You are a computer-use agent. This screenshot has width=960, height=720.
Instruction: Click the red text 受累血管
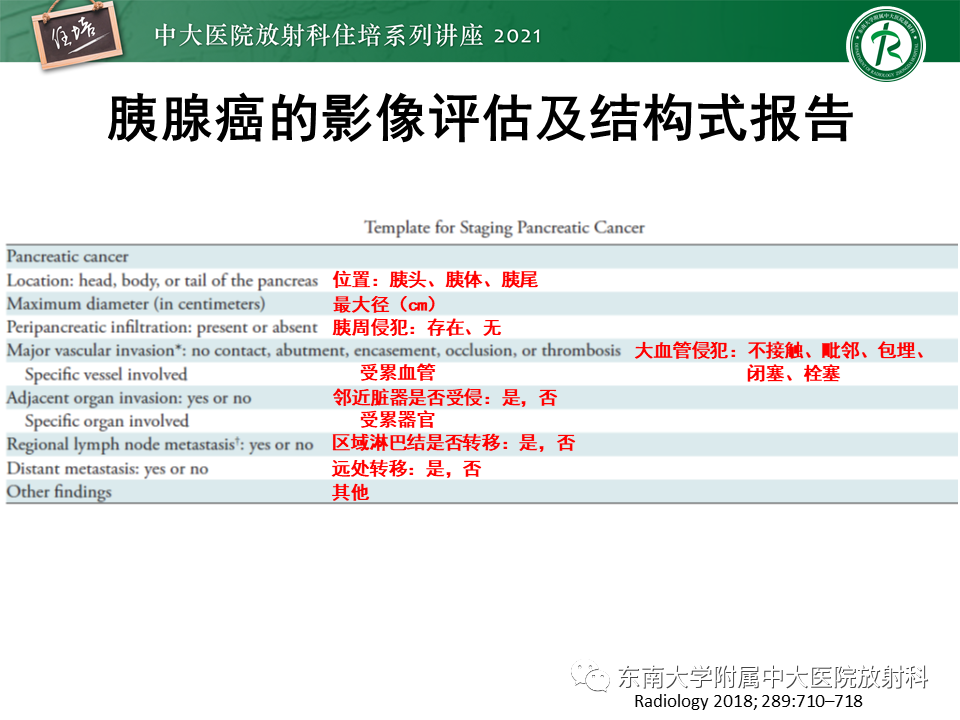[x=398, y=372]
